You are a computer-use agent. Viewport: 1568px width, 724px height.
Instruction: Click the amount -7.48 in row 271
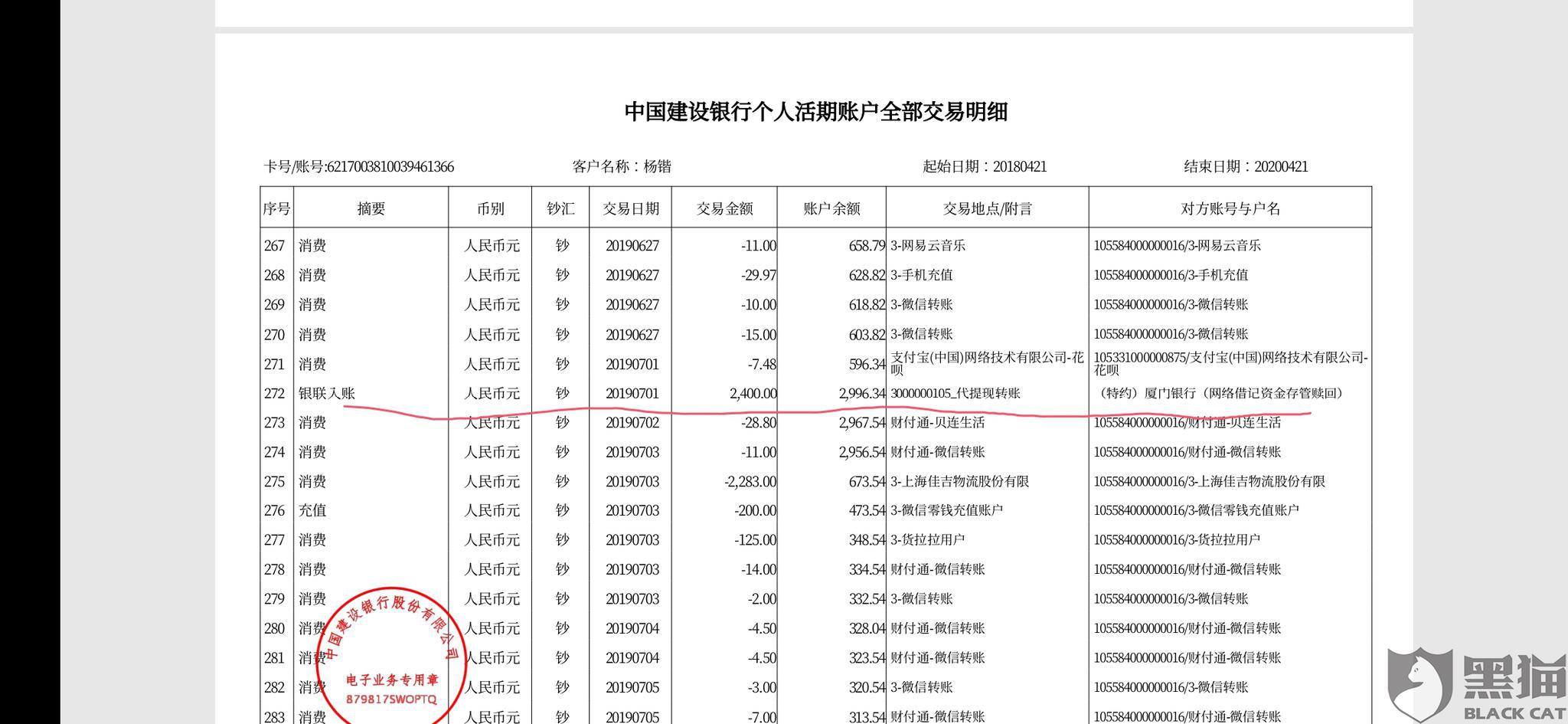click(x=762, y=365)
